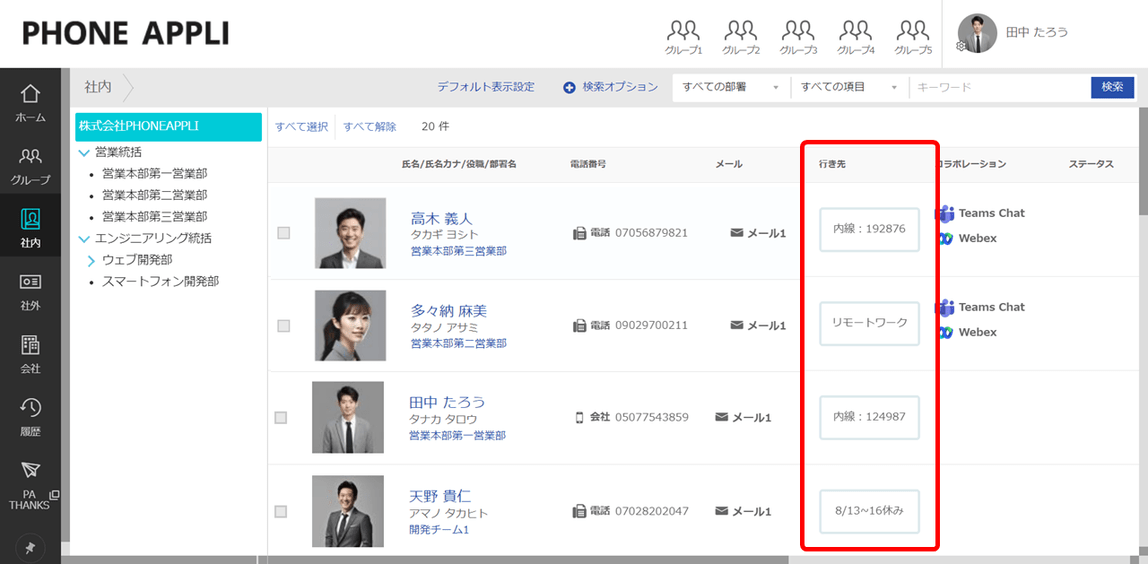Open the 会社 company building icon
The width and height of the screenshot is (1148, 564).
click(x=30, y=345)
